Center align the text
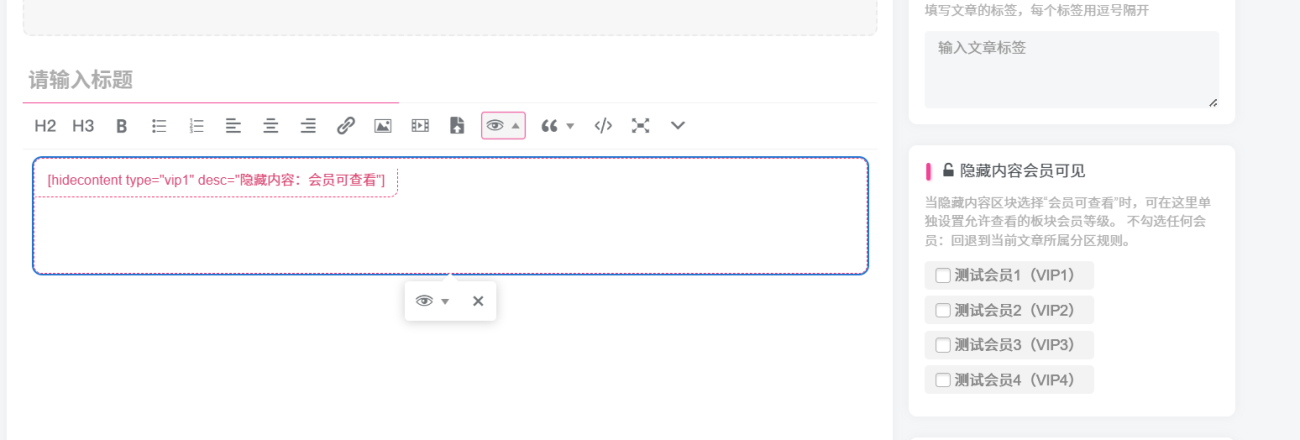This screenshot has height=440, width=1300. pyautogui.click(x=270, y=126)
